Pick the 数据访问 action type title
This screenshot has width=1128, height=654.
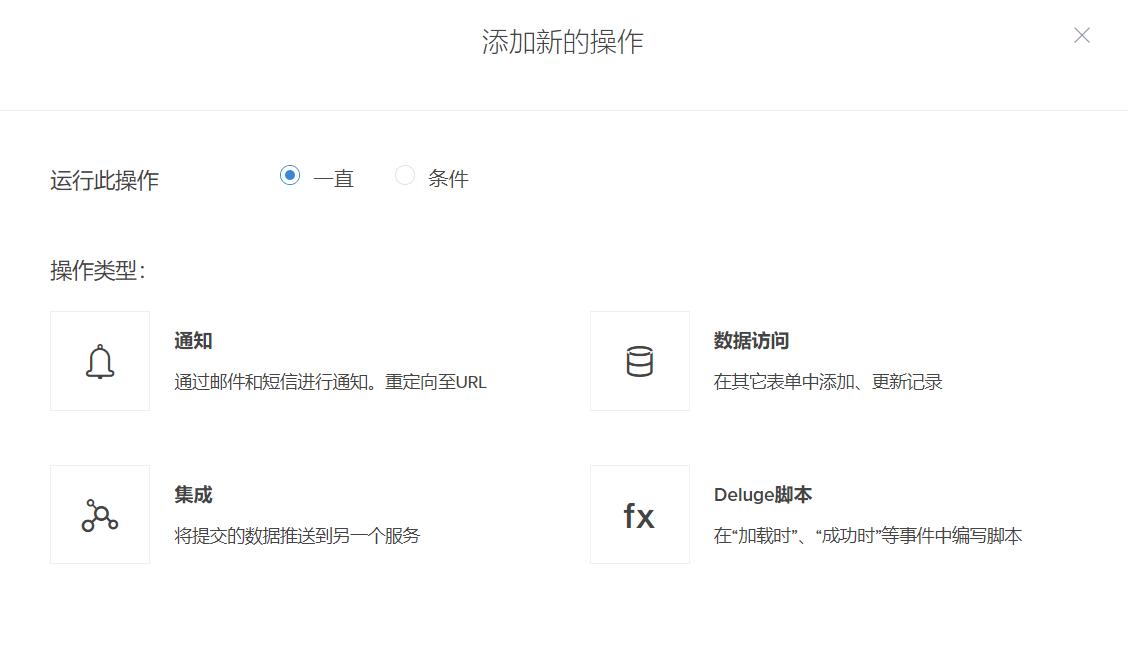(x=751, y=341)
